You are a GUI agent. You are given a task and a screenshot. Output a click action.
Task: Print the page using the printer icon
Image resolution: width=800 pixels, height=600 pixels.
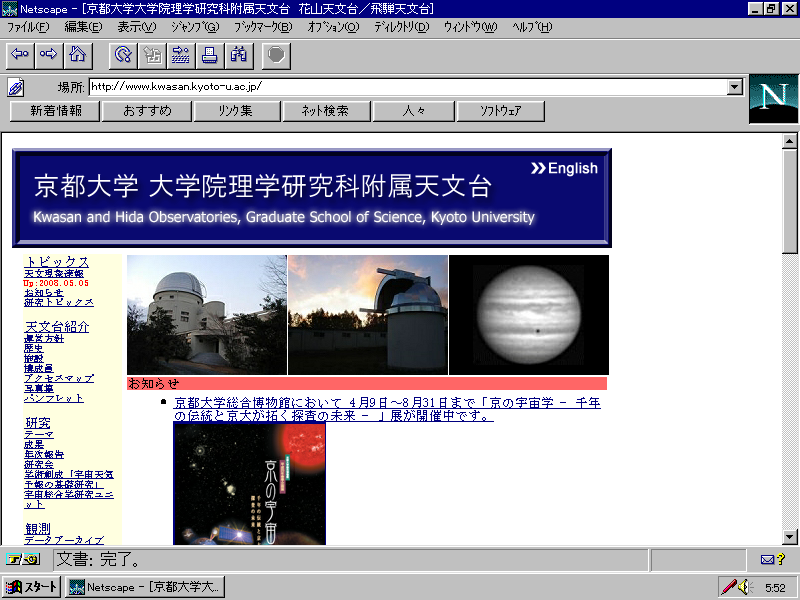click(210, 55)
